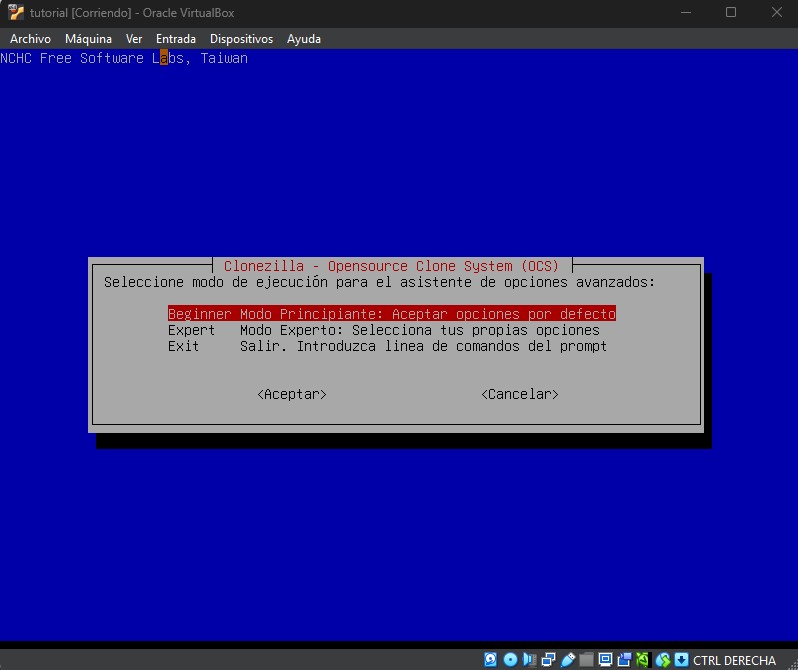The image size is (798, 670).
Task: Click the display settings status icon
Action: (605, 660)
